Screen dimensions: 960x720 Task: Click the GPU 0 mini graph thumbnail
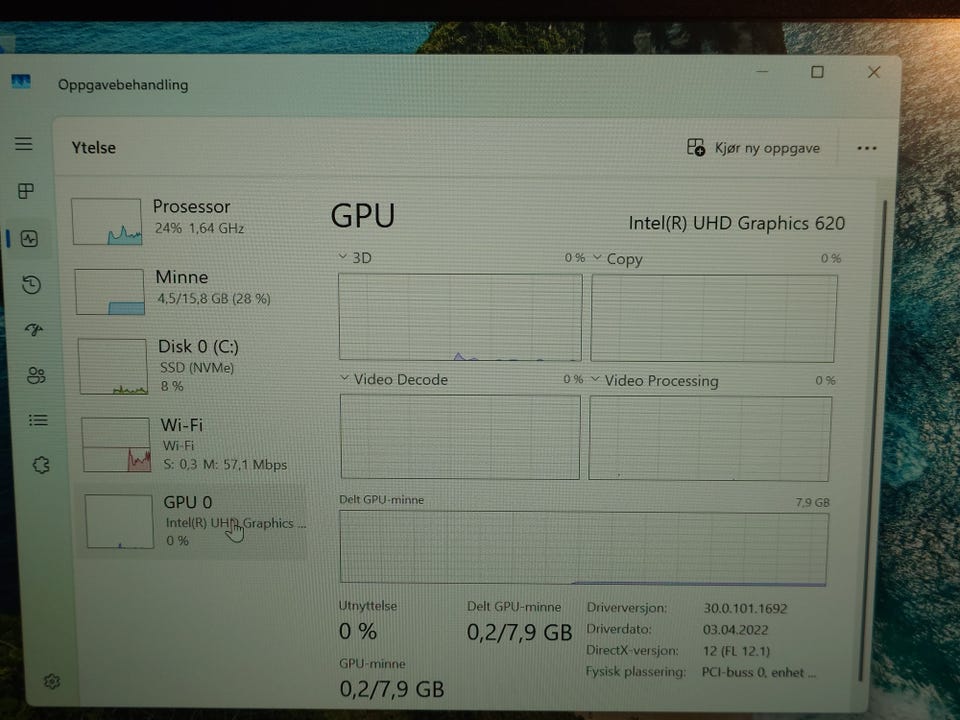coord(119,522)
